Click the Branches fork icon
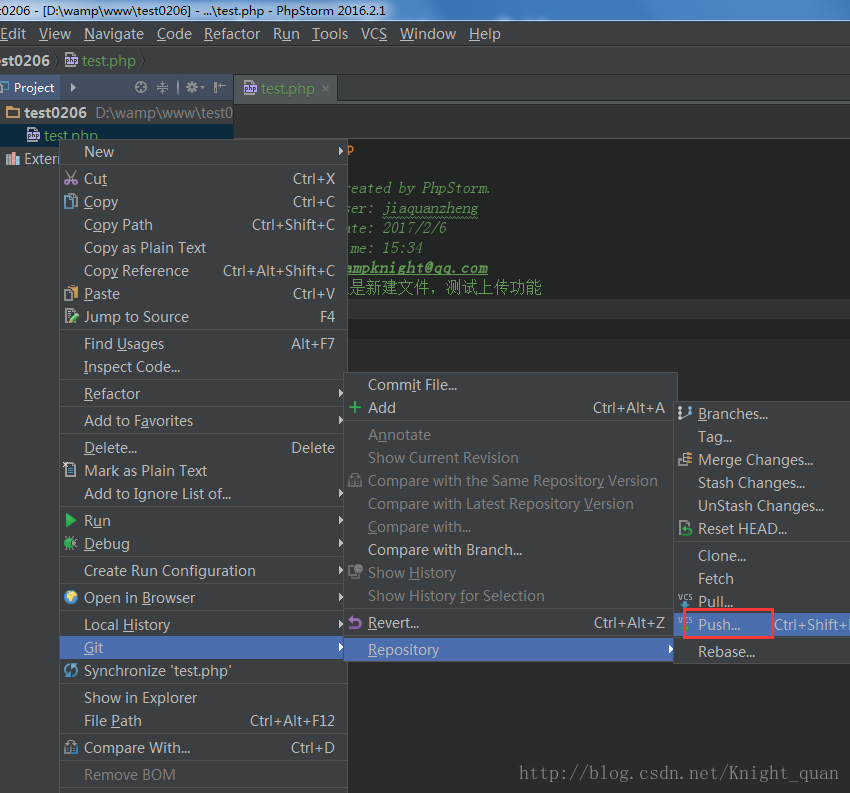 (685, 413)
